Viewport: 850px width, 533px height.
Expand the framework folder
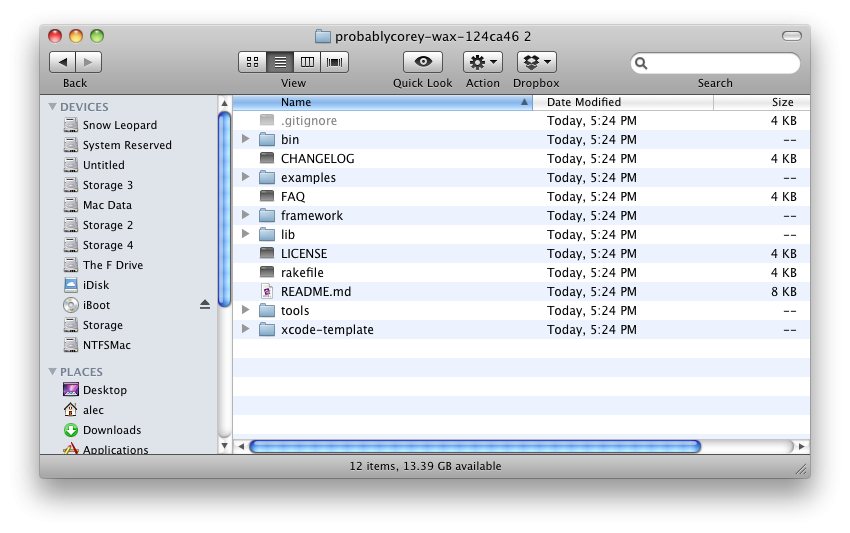pyautogui.click(x=246, y=215)
